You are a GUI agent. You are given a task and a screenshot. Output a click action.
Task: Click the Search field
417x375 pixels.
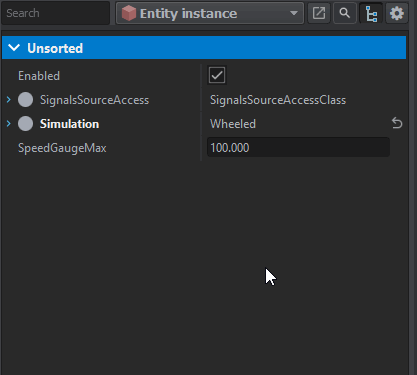(x=55, y=13)
